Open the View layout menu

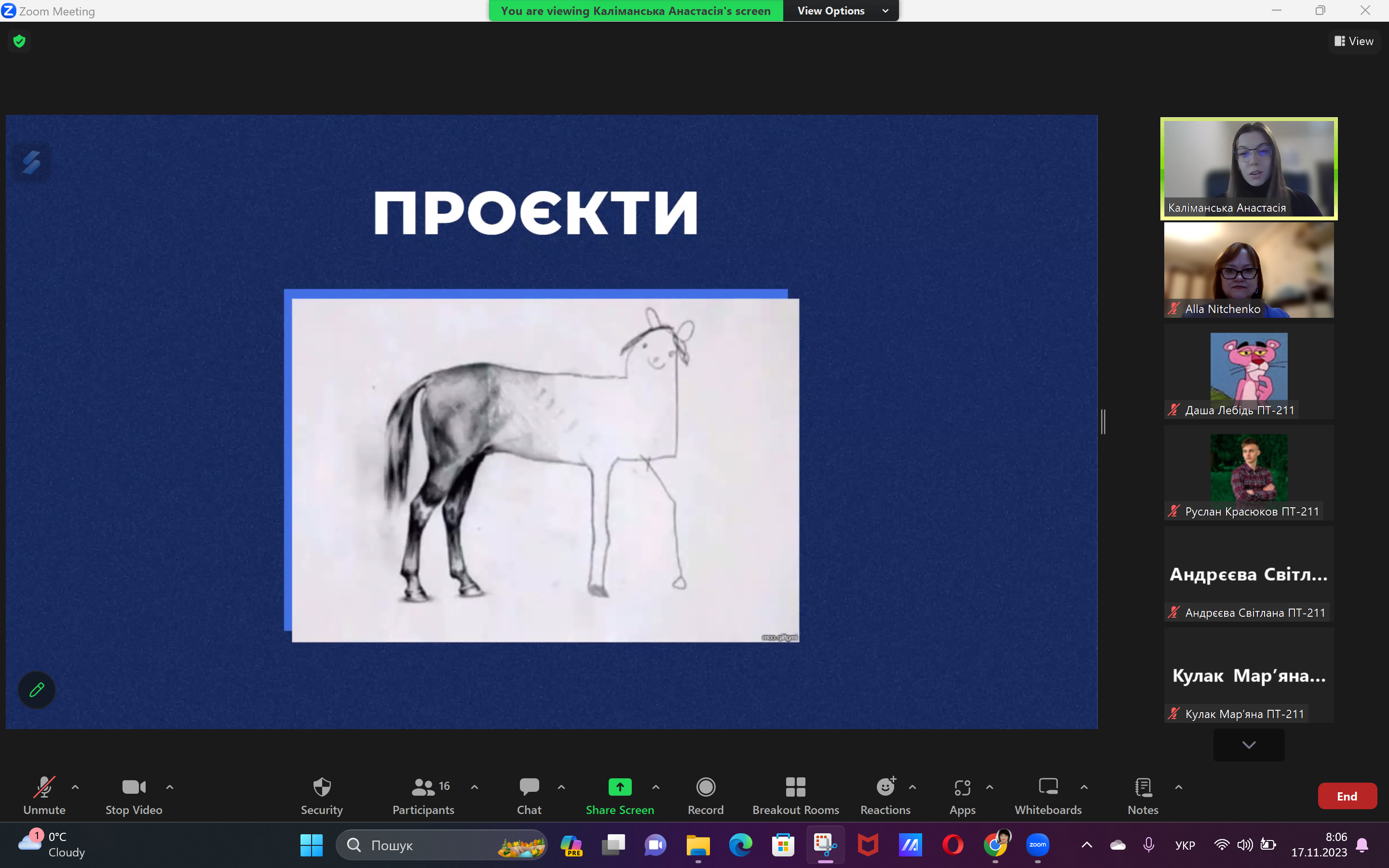click(1354, 41)
